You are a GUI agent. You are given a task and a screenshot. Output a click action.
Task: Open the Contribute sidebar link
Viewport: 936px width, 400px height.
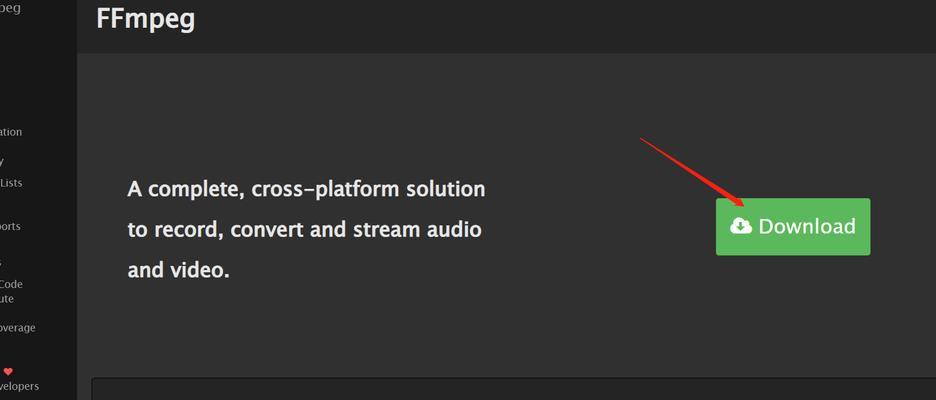[x=7, y=299]
